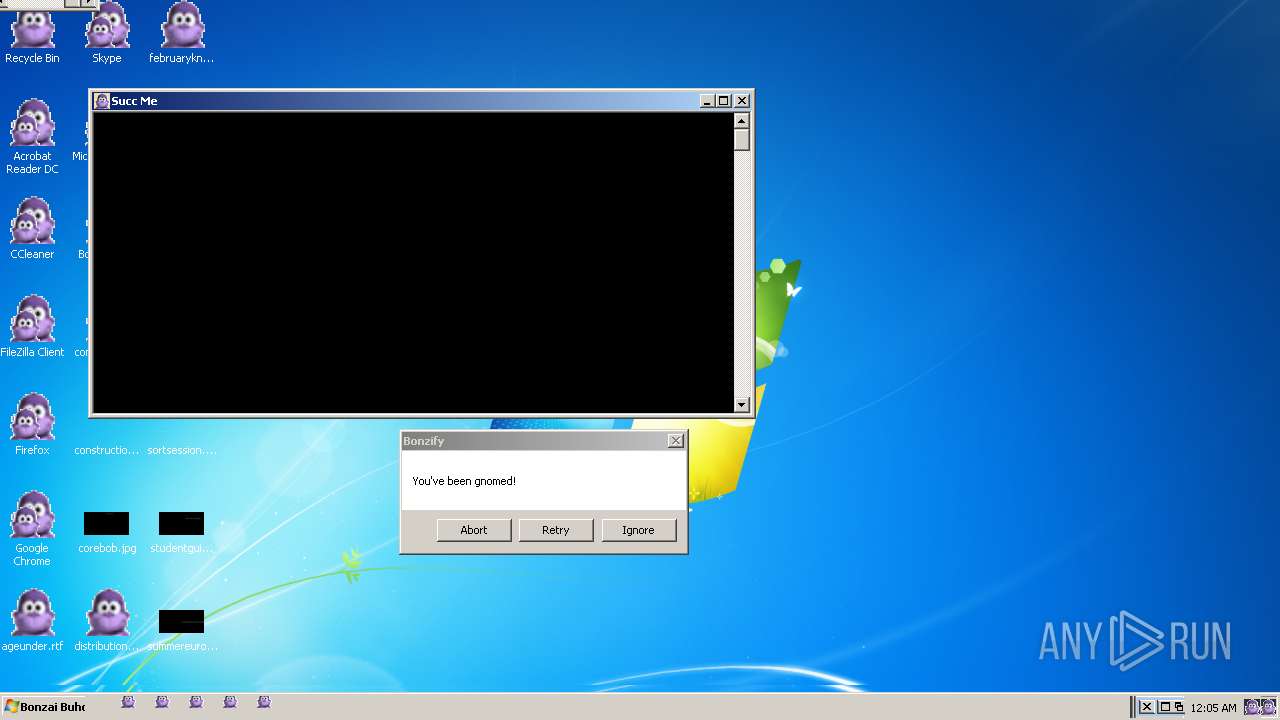Click the Succ Me scrollbar up arrow
The width and height of the screenshot is (1280, 720).
coord(742,121)
